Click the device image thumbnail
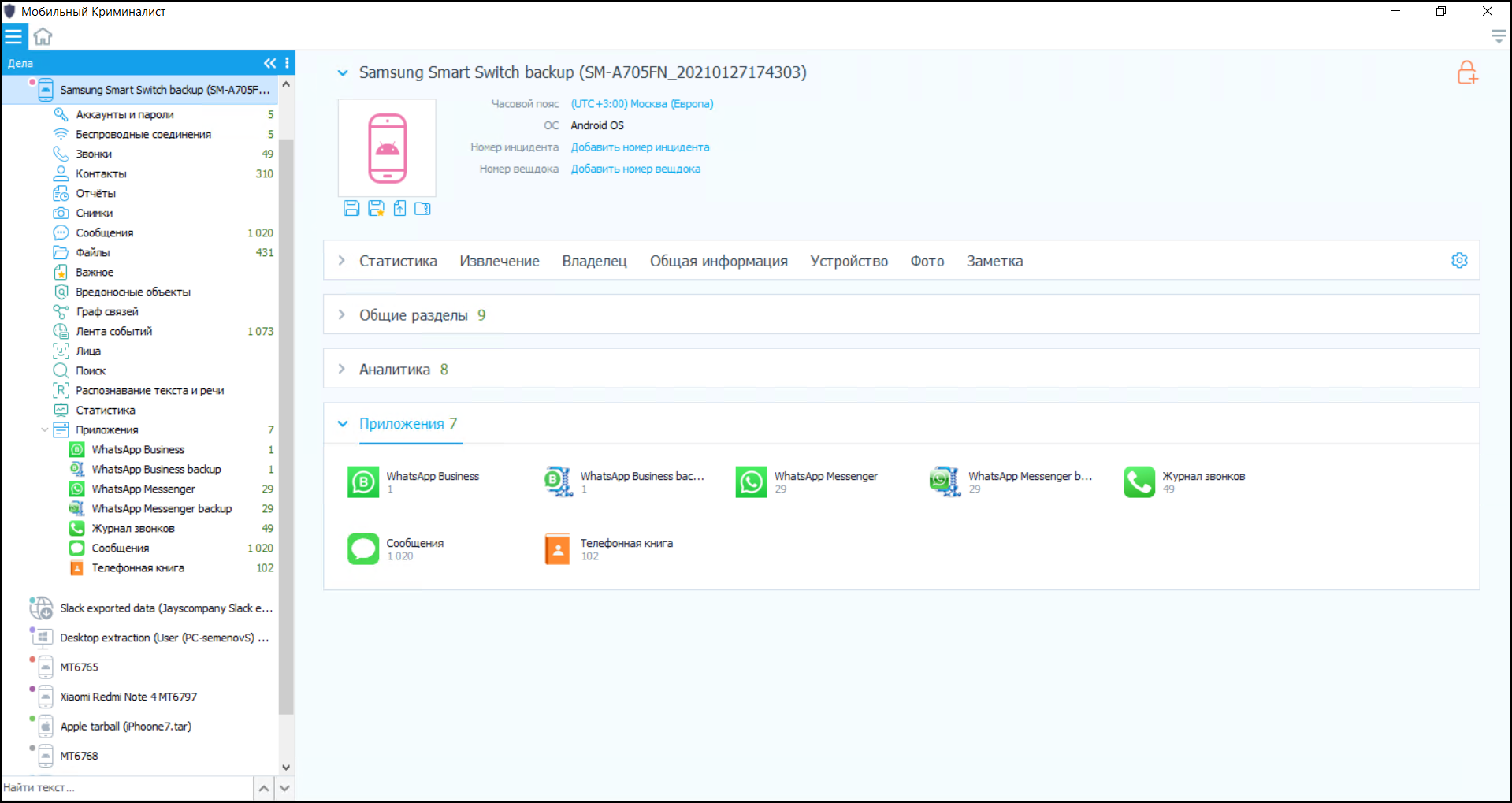1512x803 pixels. [387, 148]
